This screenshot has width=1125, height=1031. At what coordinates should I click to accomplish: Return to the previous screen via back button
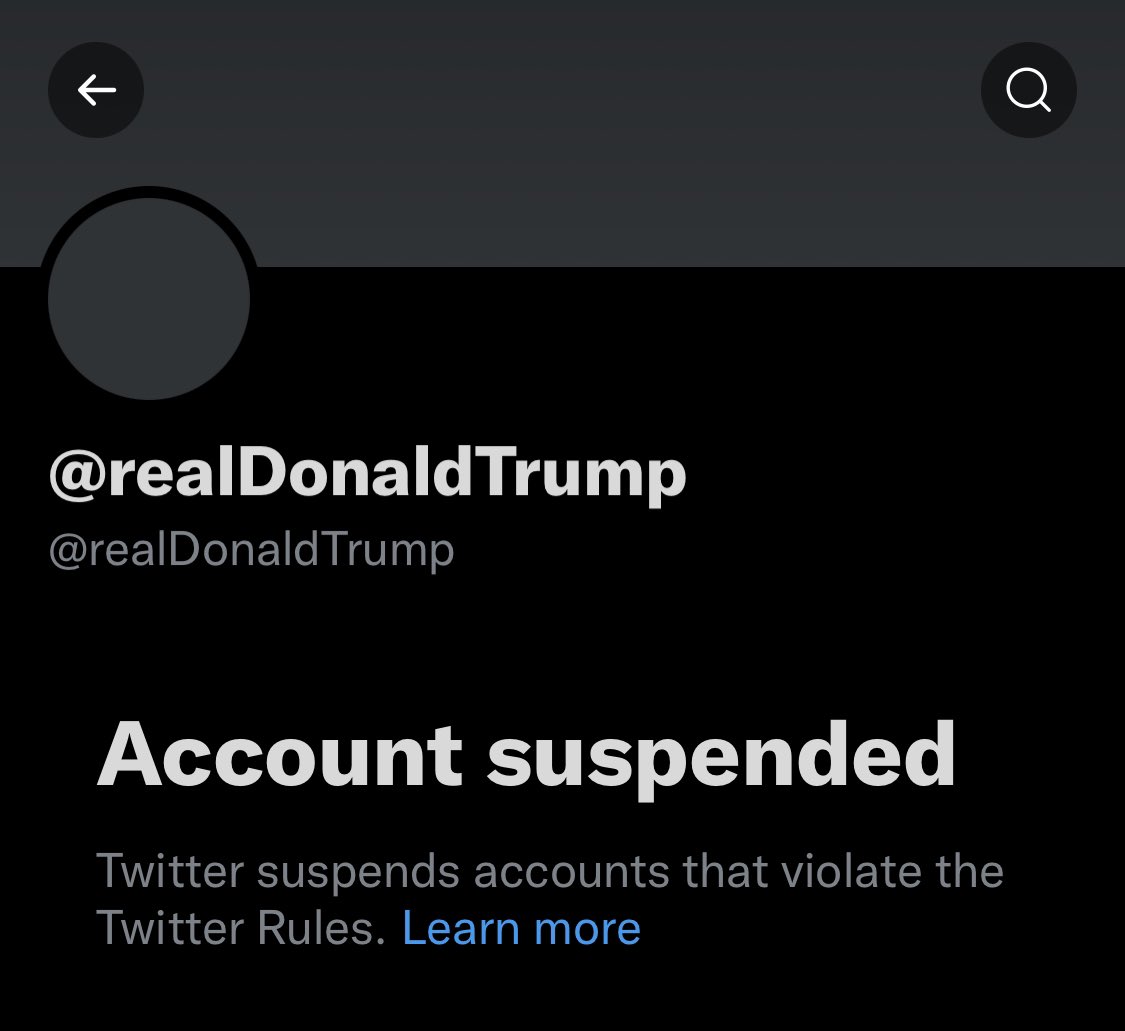pos(96,90)
